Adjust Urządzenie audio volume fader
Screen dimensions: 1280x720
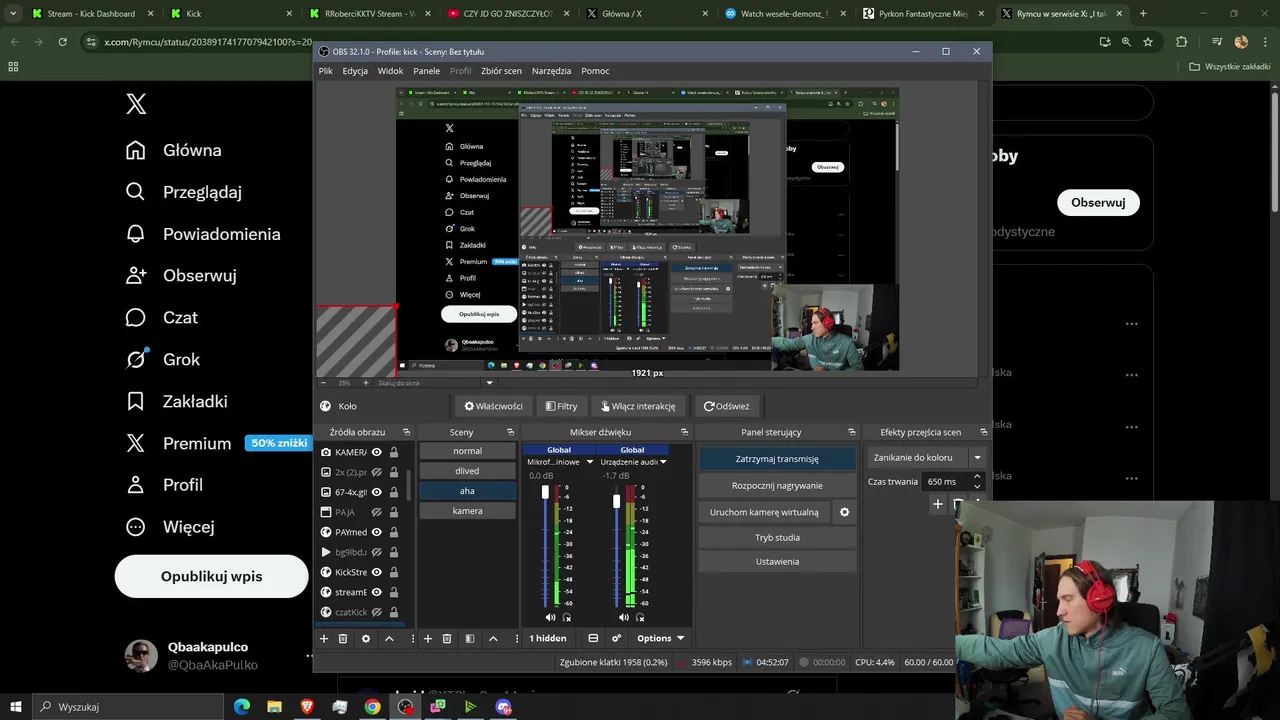617,500
